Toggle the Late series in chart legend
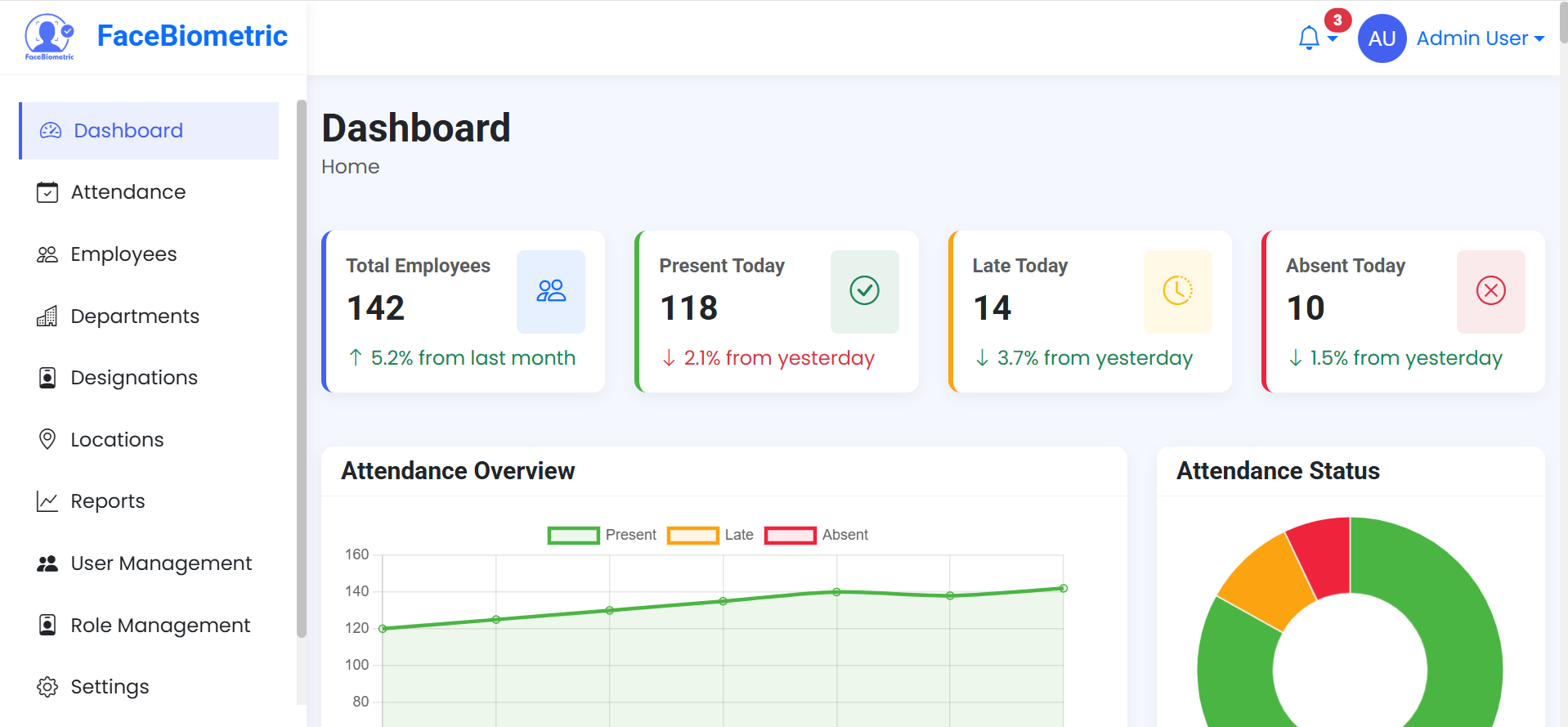Image resolution: width=1568 pixels, height=727 pixels. 710,535
